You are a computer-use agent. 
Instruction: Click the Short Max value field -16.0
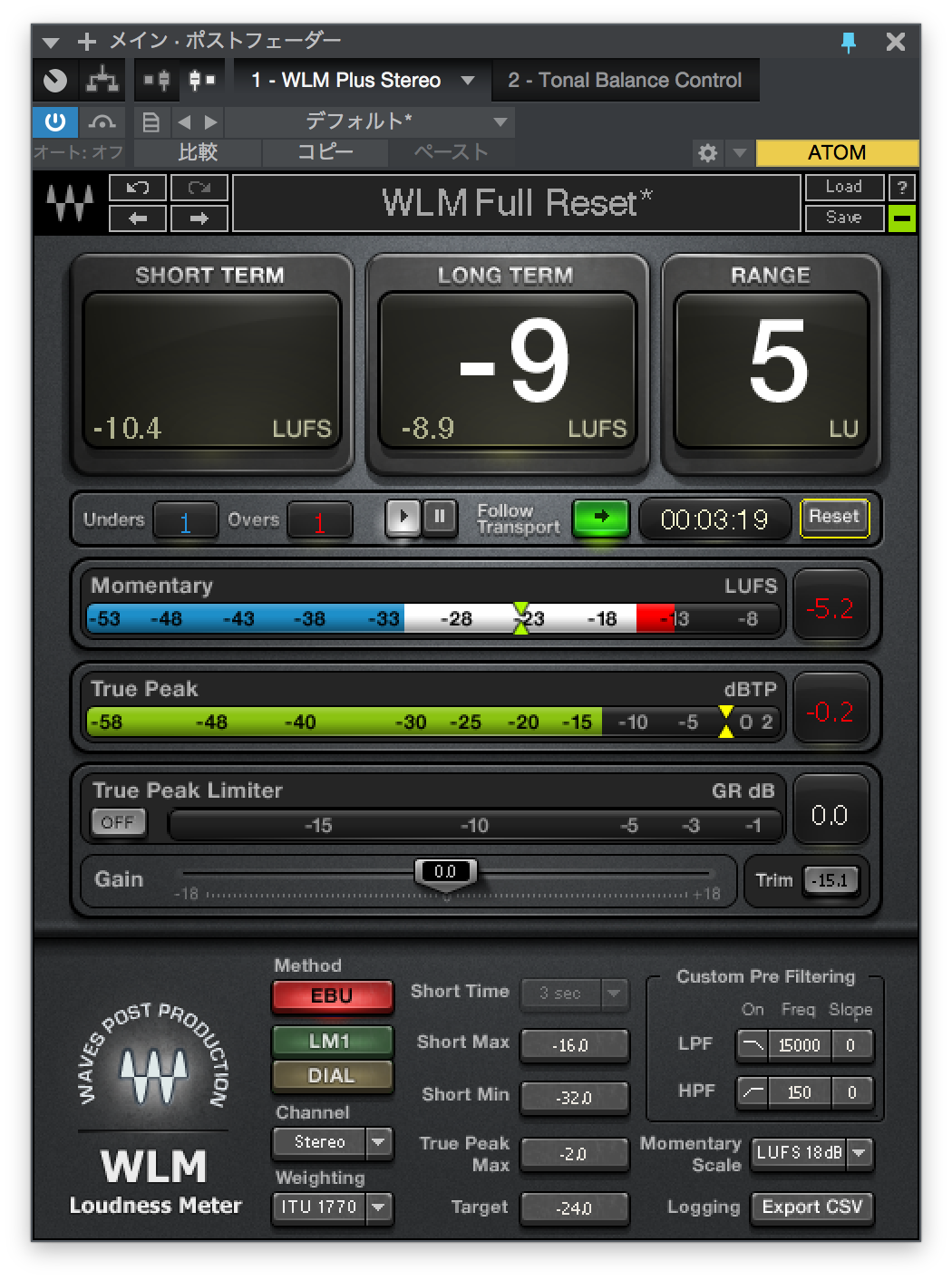[x=574, y=1045]
